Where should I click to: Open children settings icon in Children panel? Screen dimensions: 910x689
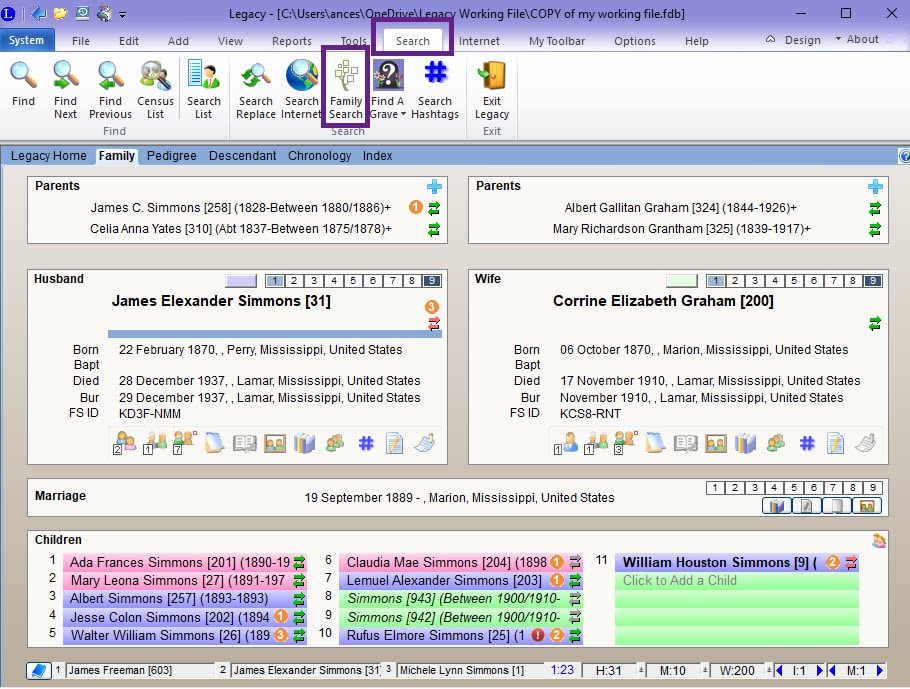pyautogui.click(x=879, y=540)
